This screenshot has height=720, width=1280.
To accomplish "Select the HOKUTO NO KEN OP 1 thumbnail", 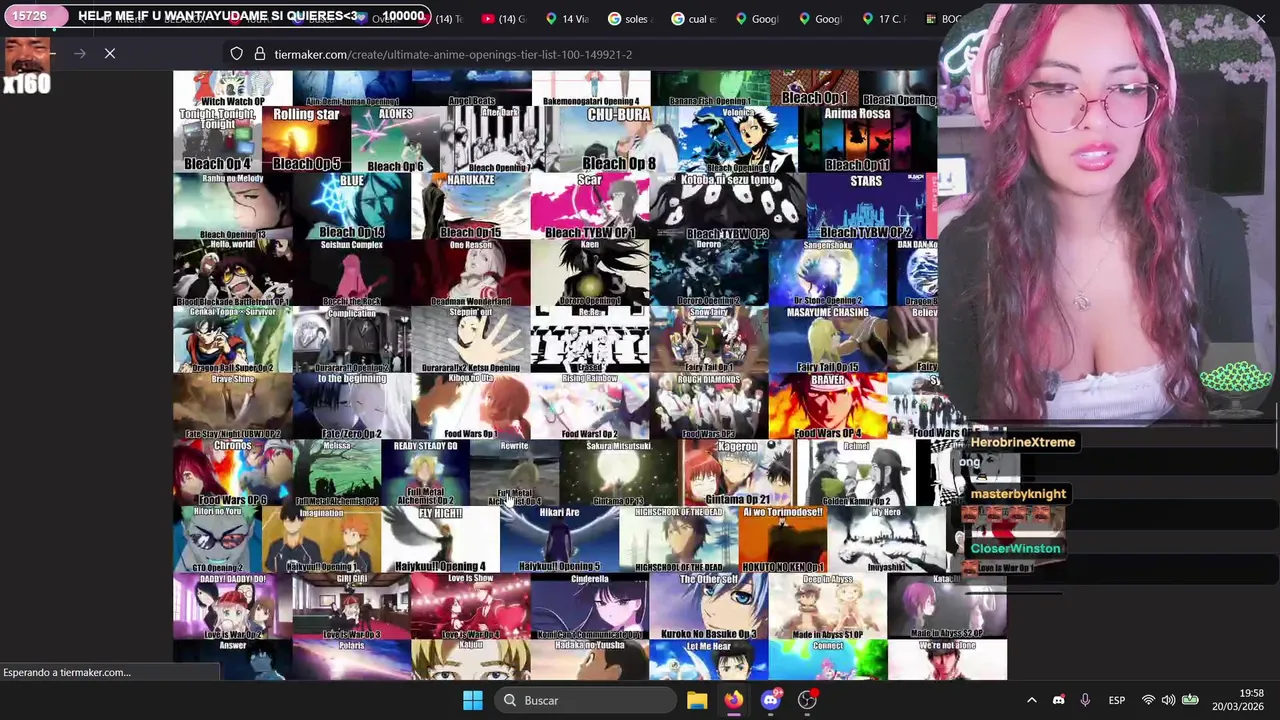I will point(783,540).
